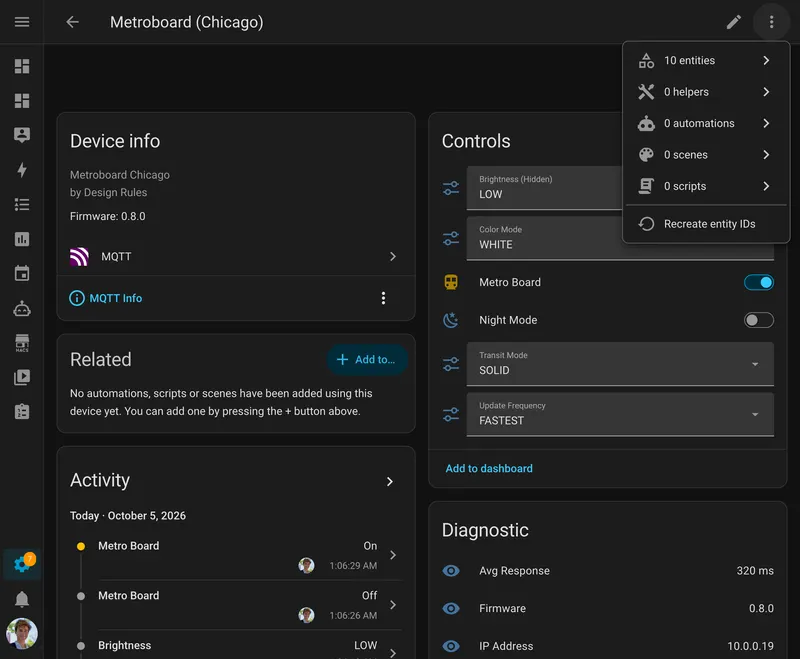Expand the Activity panel chevron
The image size is (800, 659).
(x=390, y=481)
